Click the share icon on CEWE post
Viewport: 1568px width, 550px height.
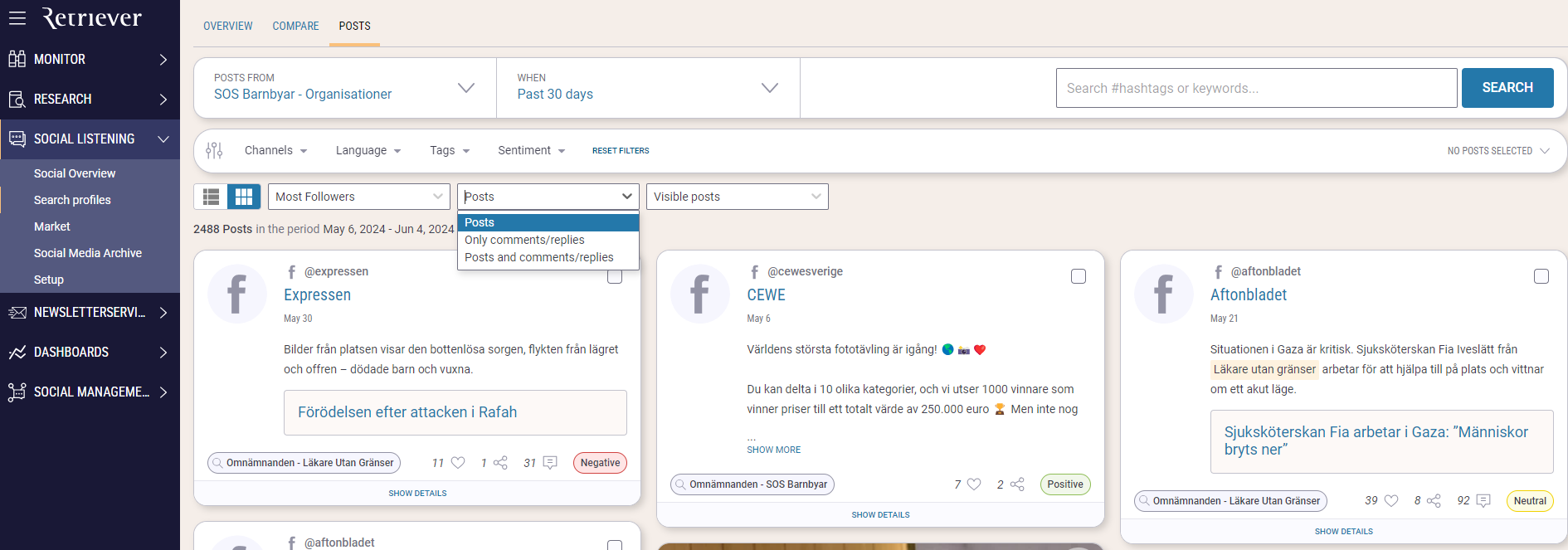click(x=1017, y=484)
